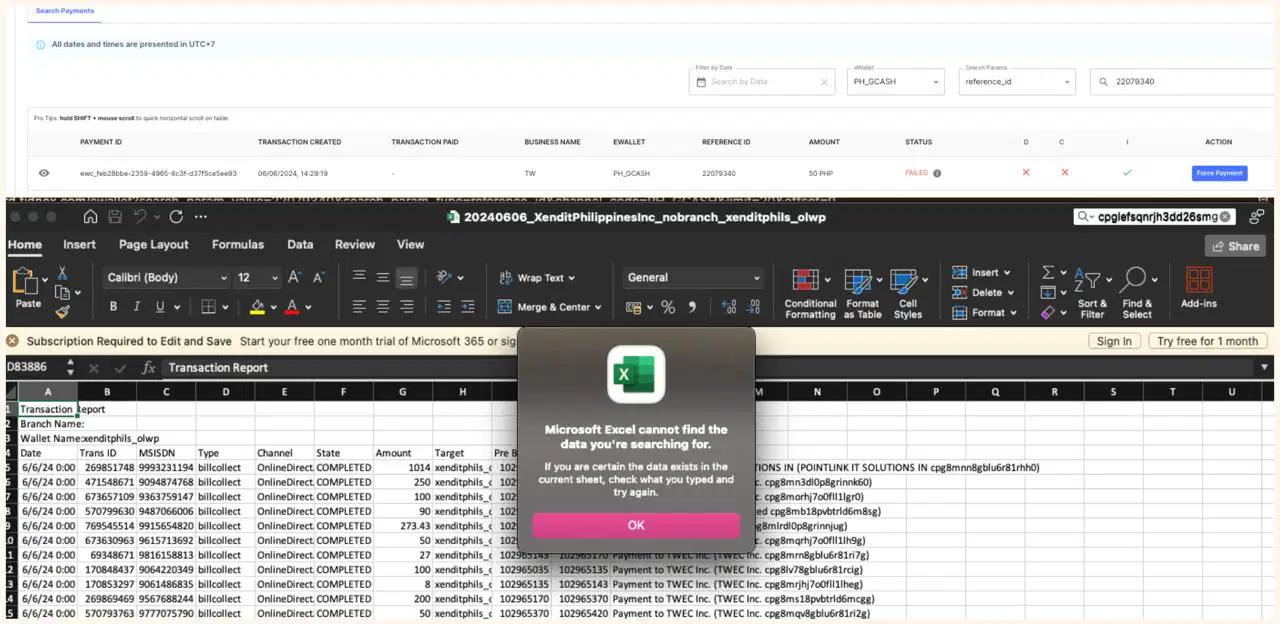Viewport: 1280px width, 624px height.
Task: Click the Save icon in Excel title bar
Action: click(114, 217)
